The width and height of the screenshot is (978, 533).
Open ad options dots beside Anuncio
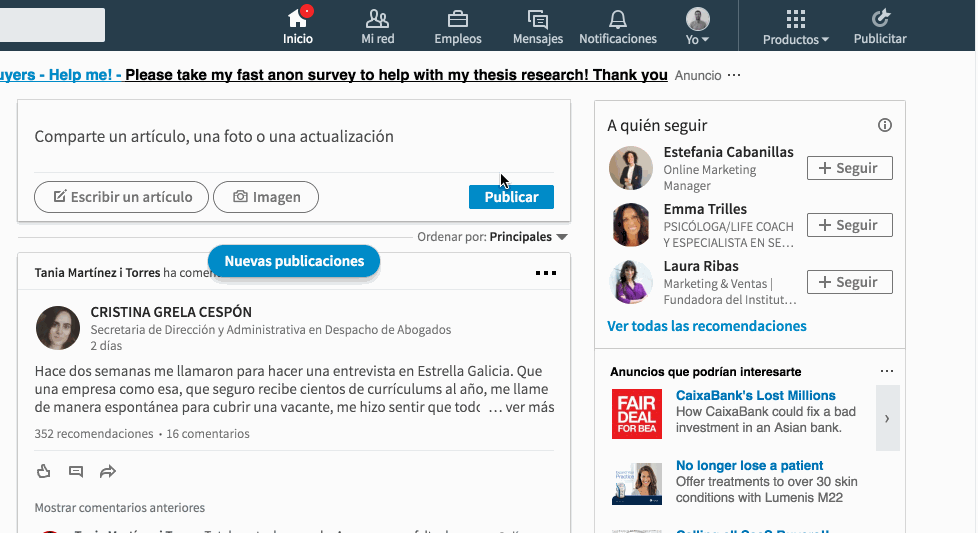click(734, 75)
